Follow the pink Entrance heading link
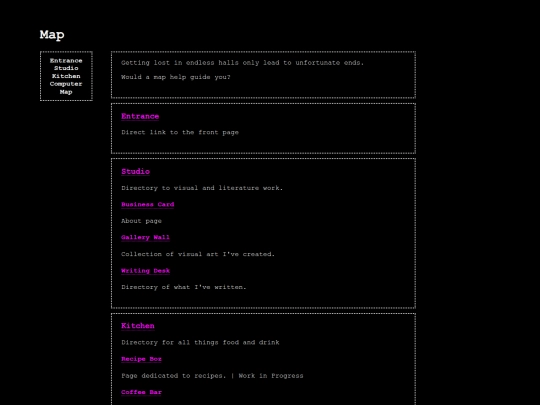 (140, 116)
